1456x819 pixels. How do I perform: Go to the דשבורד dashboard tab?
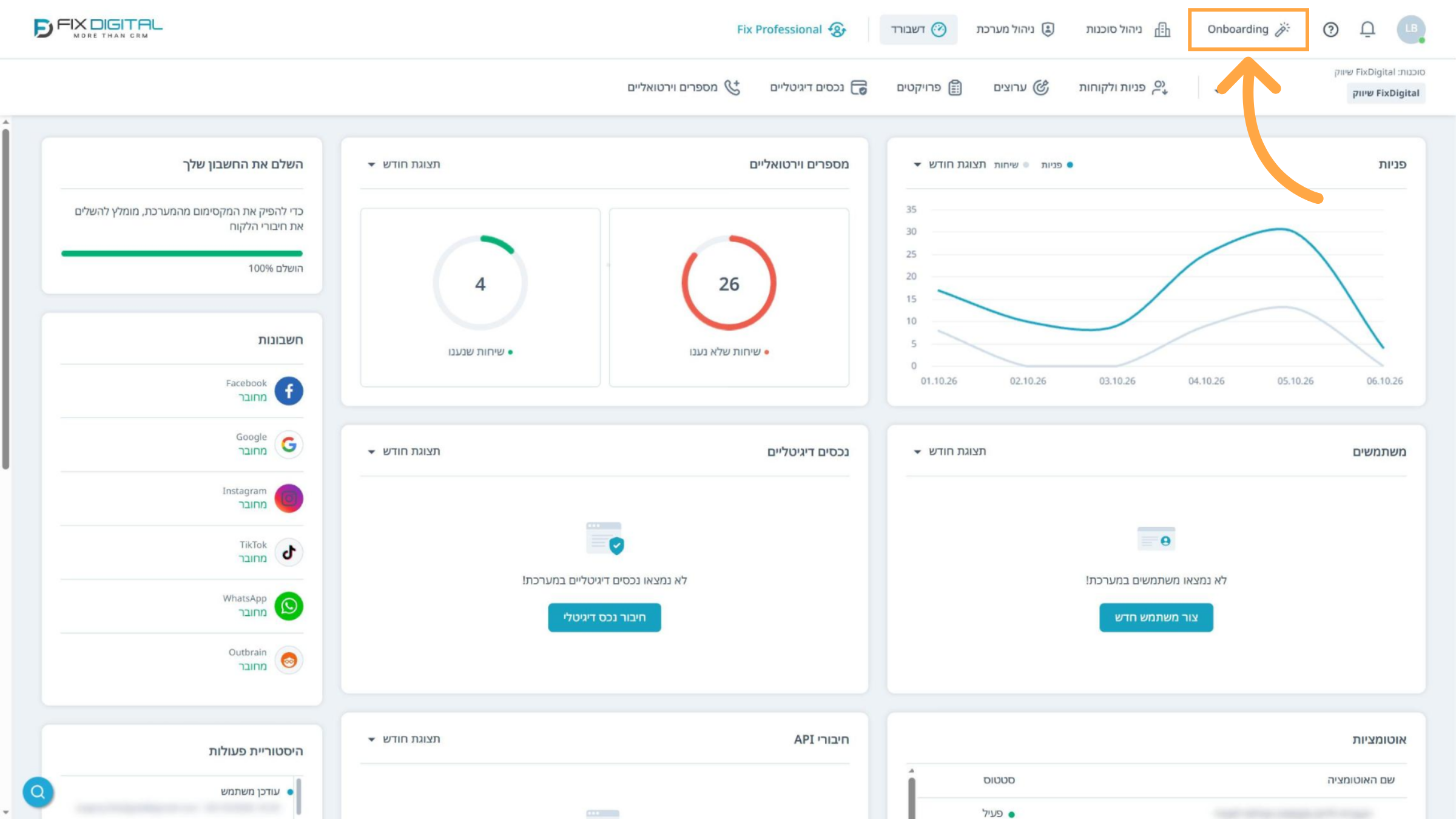point(918,29)
